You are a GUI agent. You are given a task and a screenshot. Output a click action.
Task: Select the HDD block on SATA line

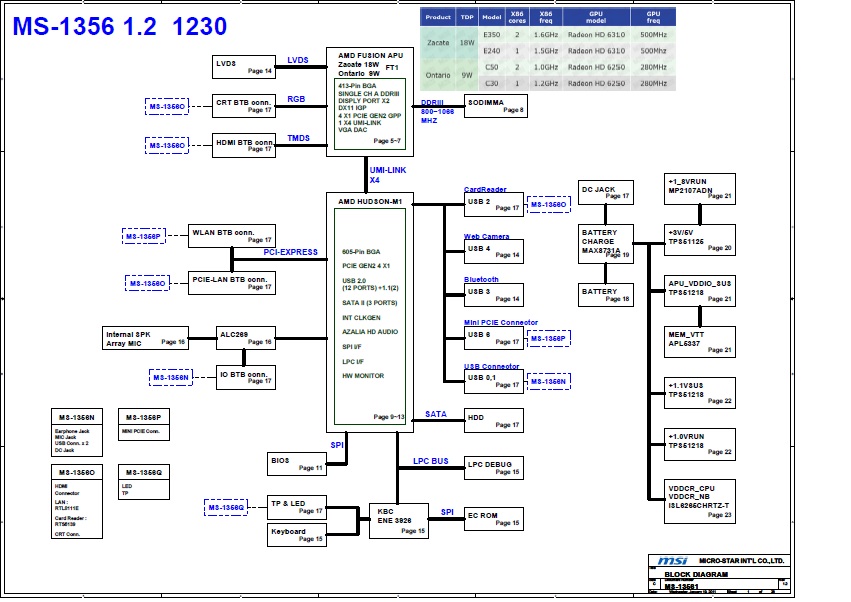494,421
